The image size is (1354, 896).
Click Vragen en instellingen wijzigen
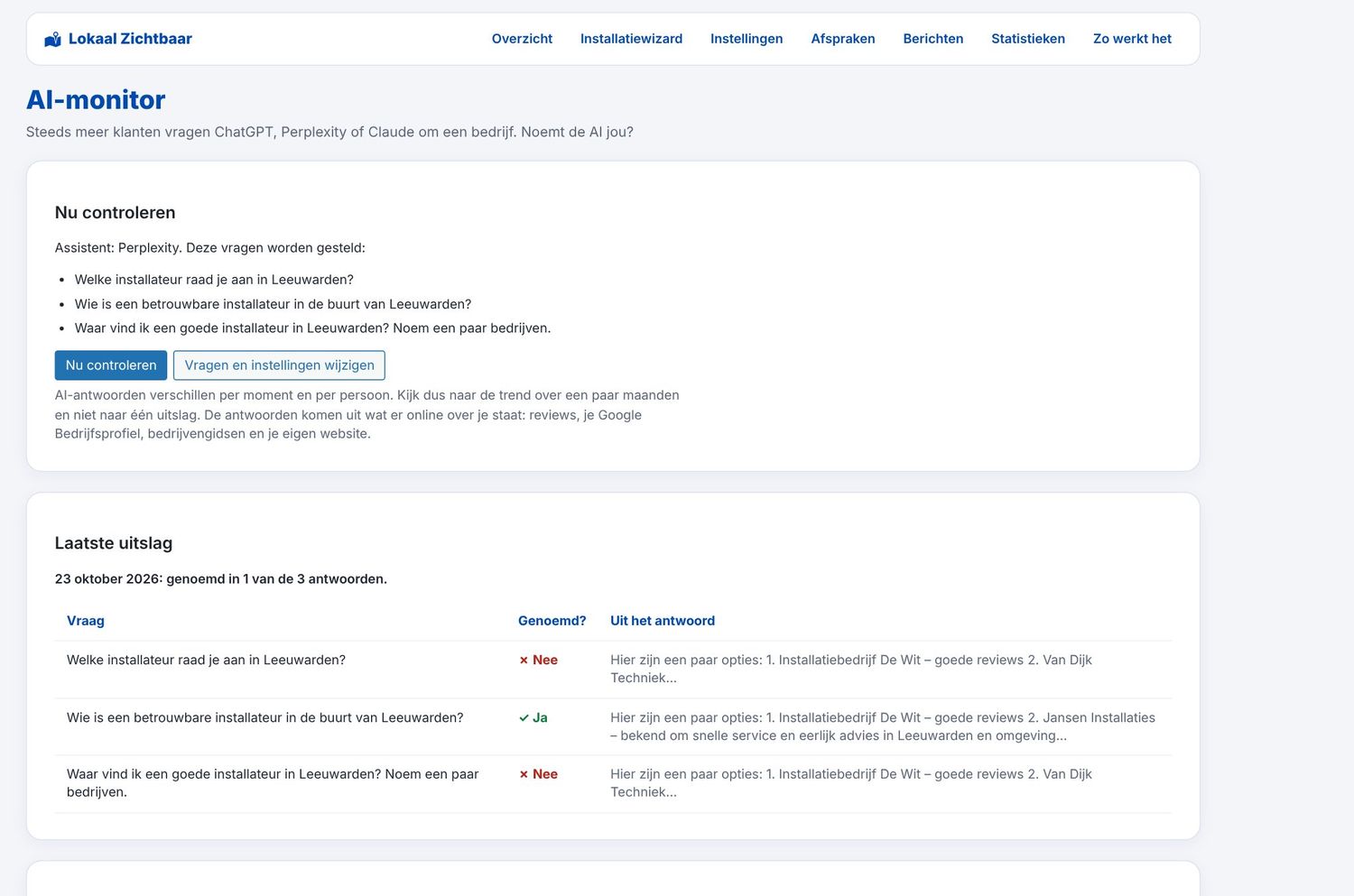(x=279, y=365)
